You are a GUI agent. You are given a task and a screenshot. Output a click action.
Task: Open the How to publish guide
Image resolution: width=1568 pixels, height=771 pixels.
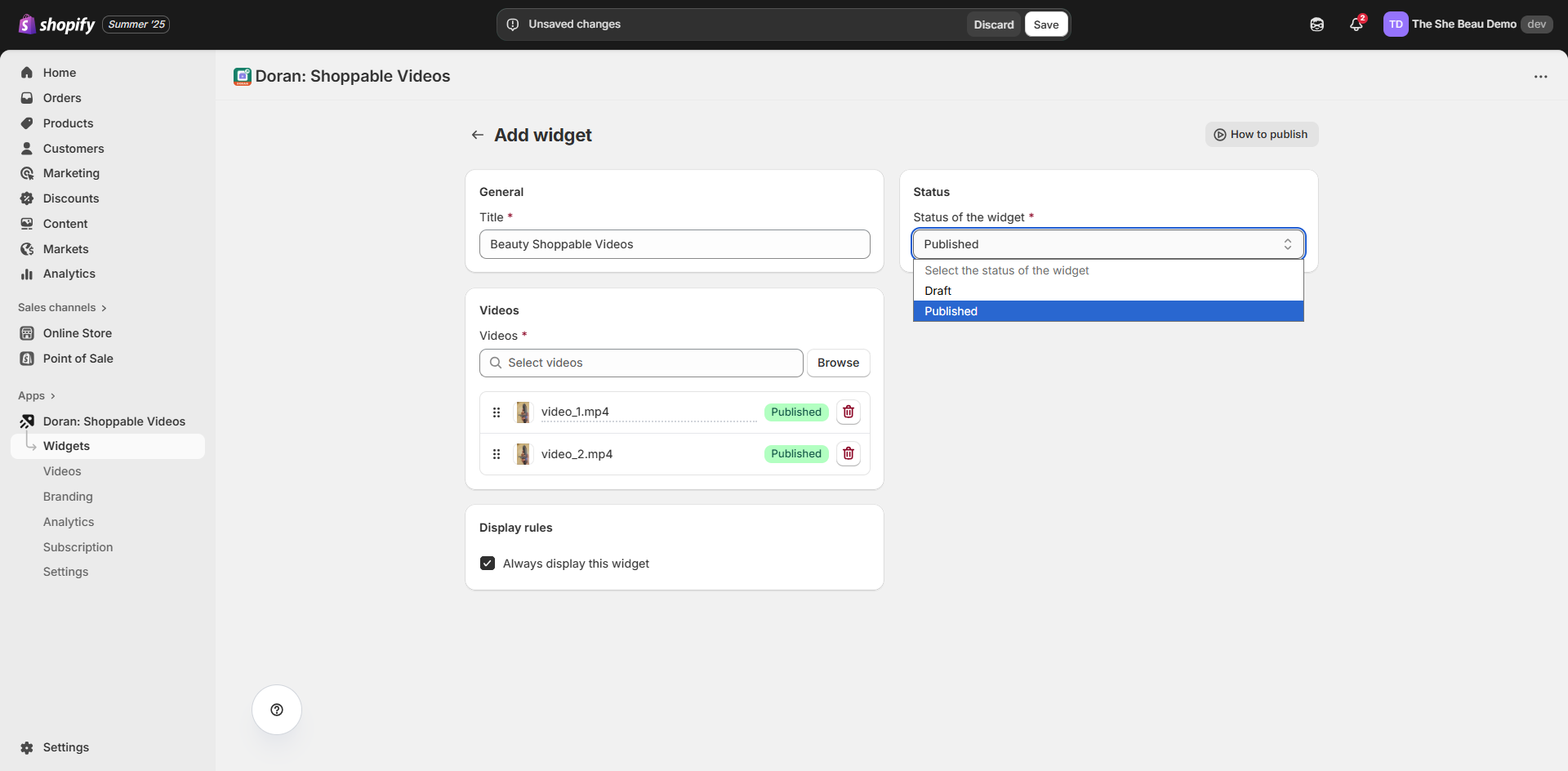1261,135
